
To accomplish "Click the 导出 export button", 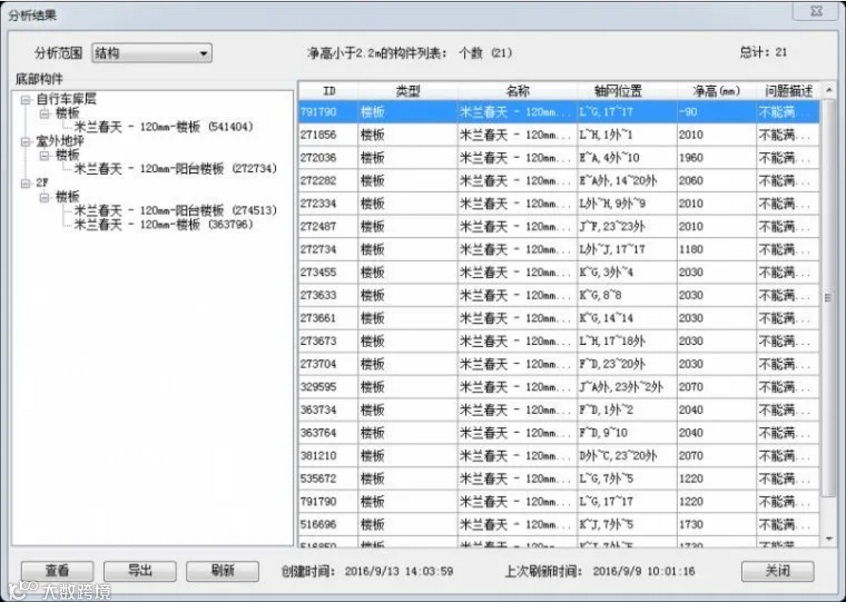I will (x=140, y=571).
